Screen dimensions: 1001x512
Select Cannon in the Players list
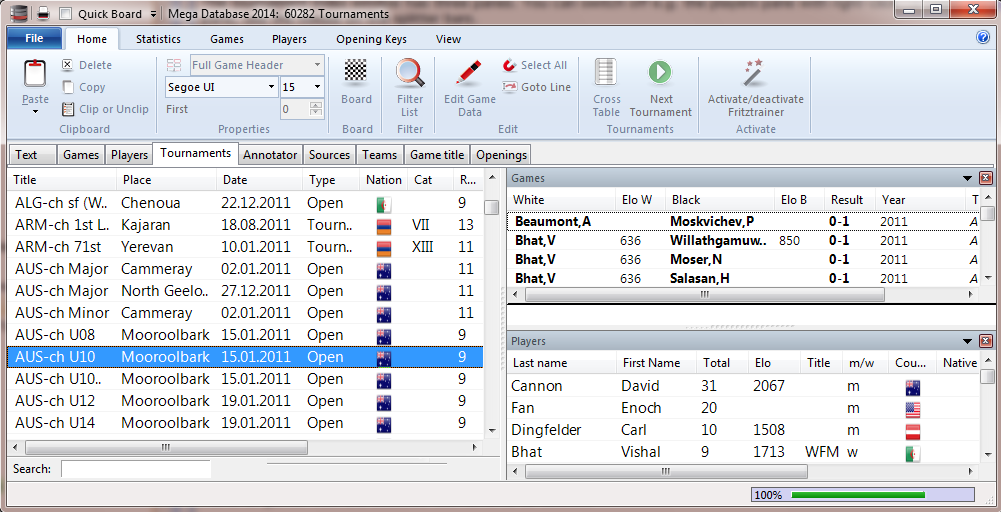pyautogui.click(x=537, y=387)
